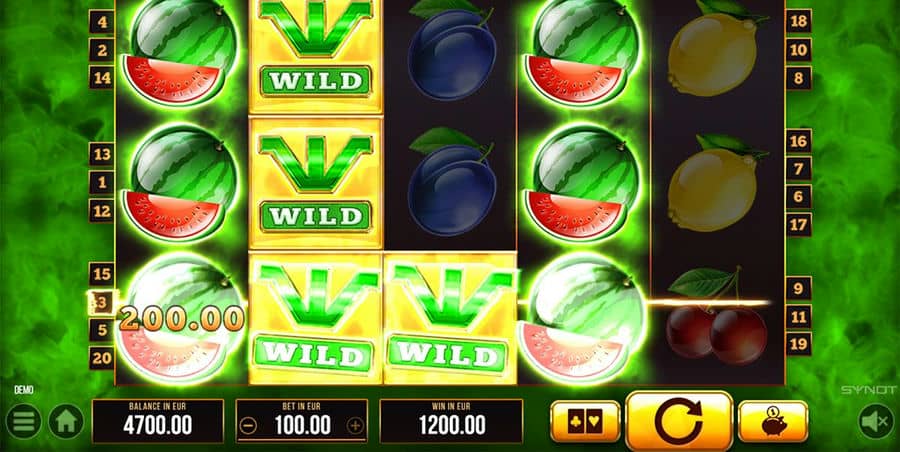Increase bet with plus button
Viewport: 900px width, 452px height.
(355, 426)
